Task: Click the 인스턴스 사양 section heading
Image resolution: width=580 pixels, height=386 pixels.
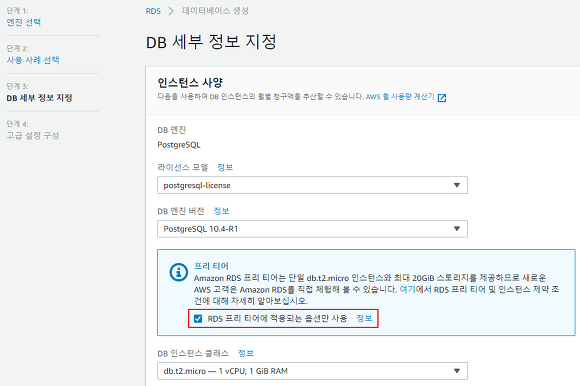Action: coord(190,82)
